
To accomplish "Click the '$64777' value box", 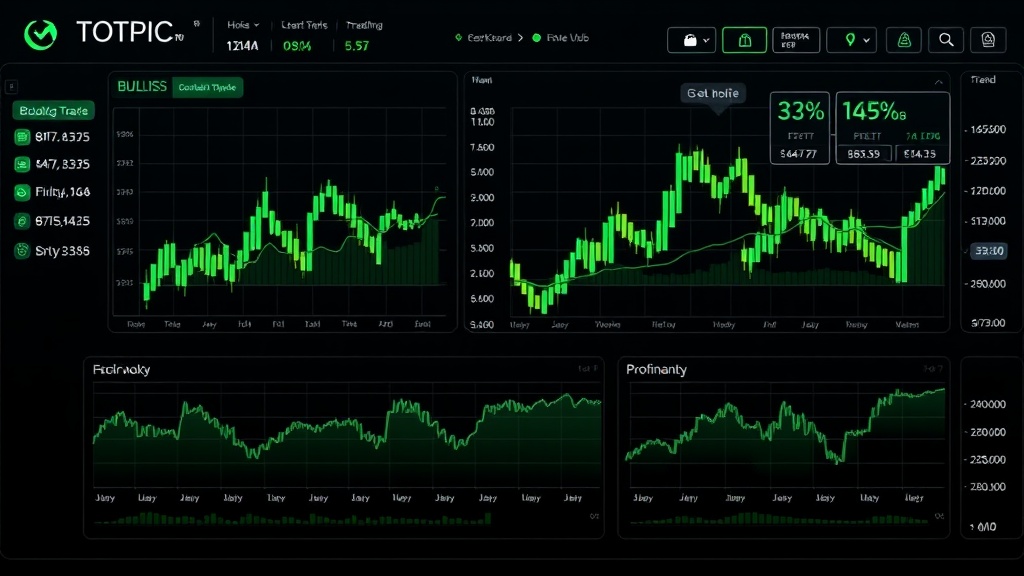I will [x=799, y=154].
